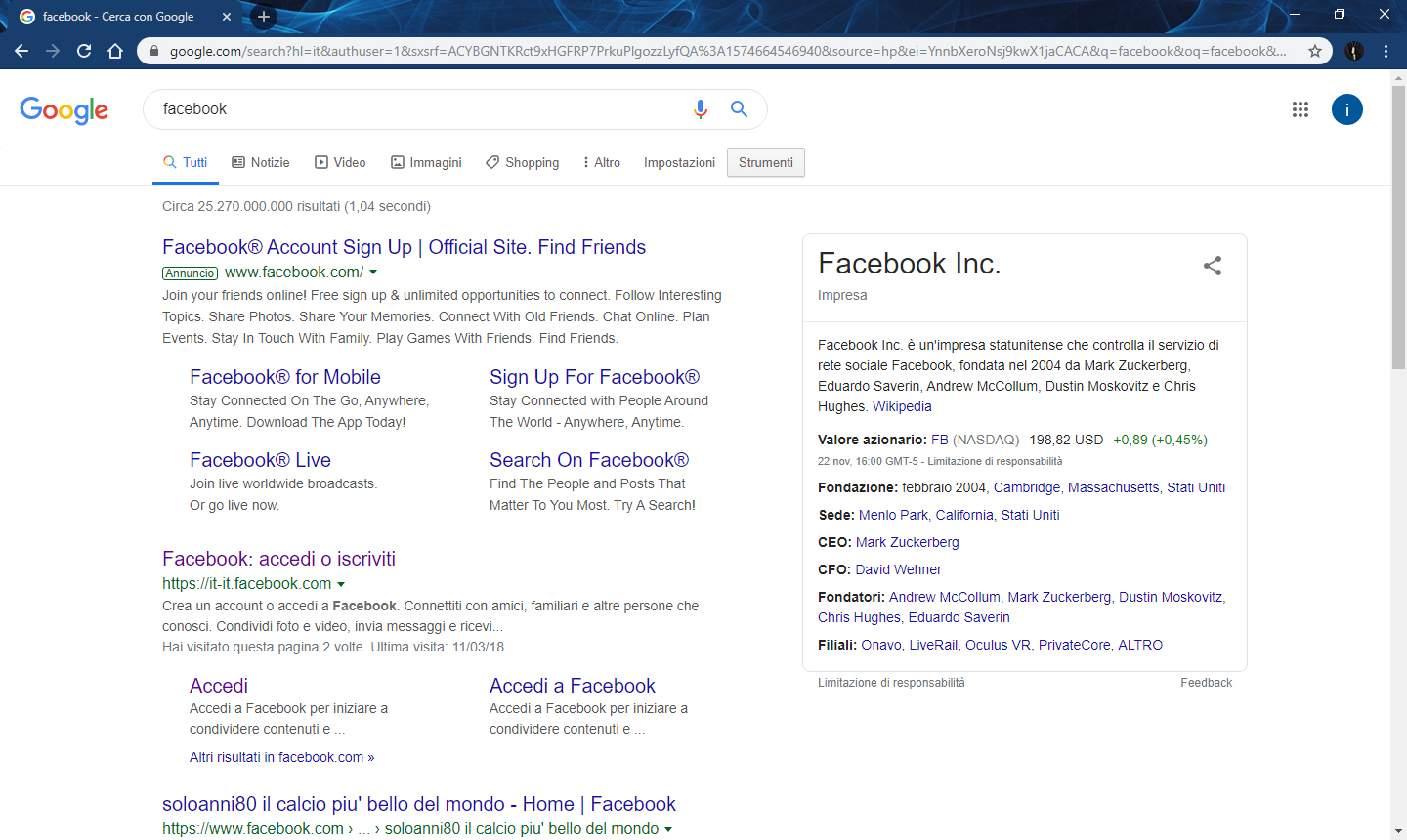Screen dimensions: 1407x840
Task: Open soloanni80 il calcio Facebook result
Action: tap(419, 804)
